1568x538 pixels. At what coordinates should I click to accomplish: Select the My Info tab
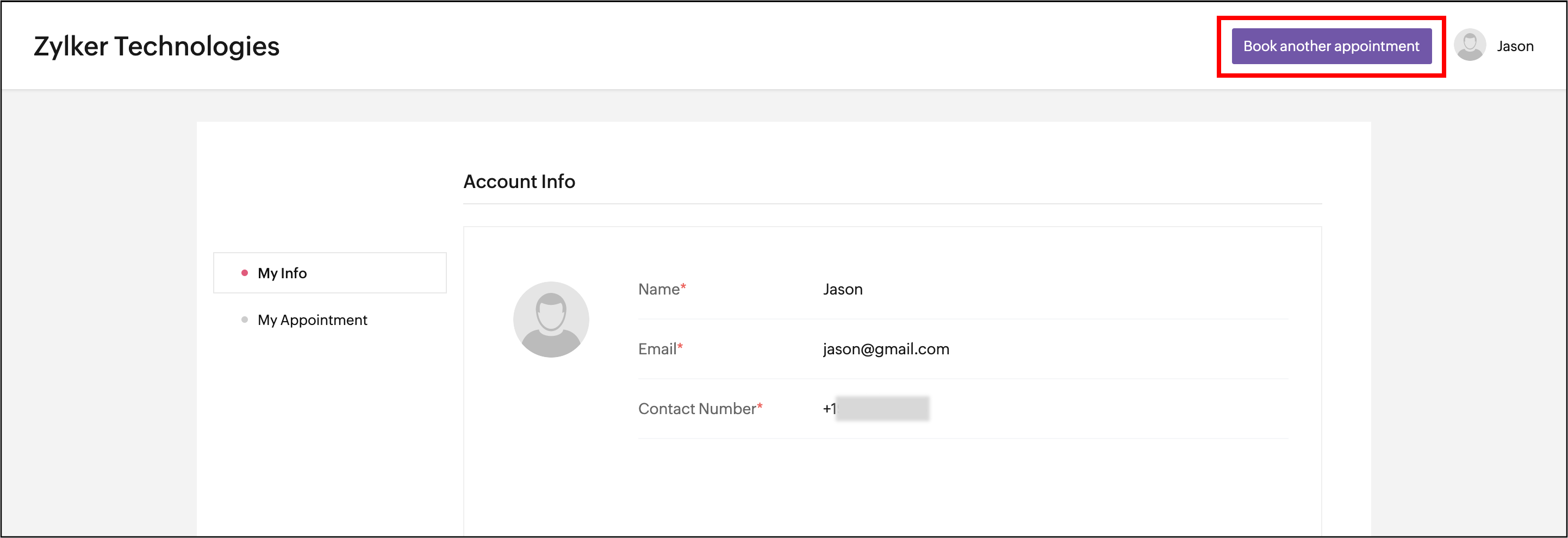(282, 273)
